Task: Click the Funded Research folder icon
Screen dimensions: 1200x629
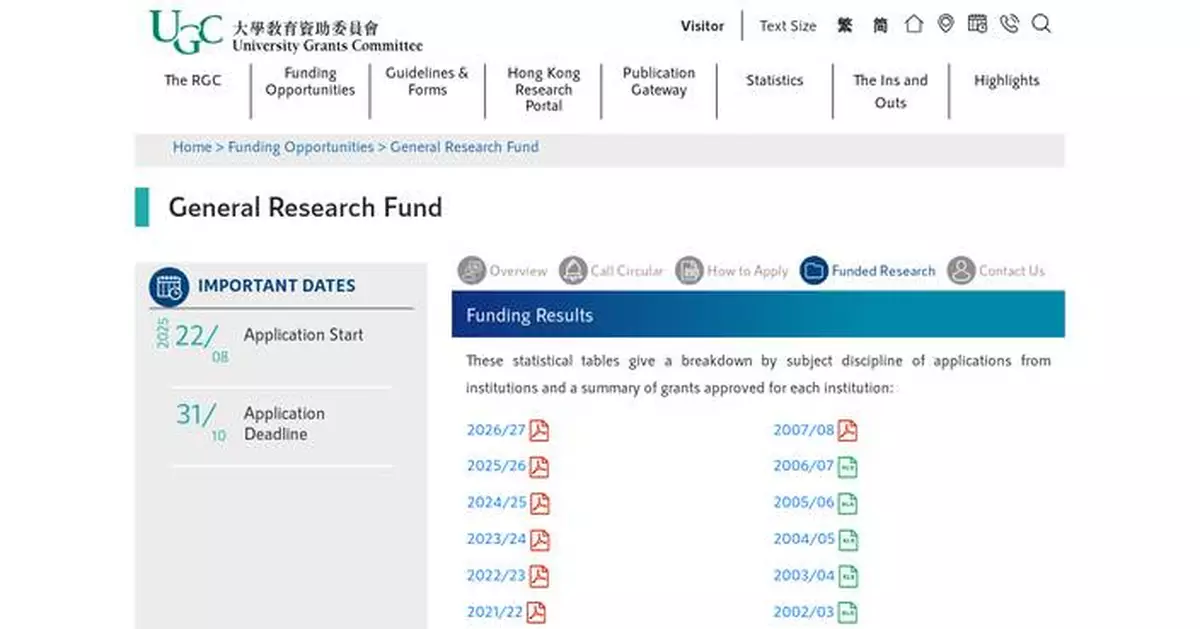Action: (x=814, y=270)
